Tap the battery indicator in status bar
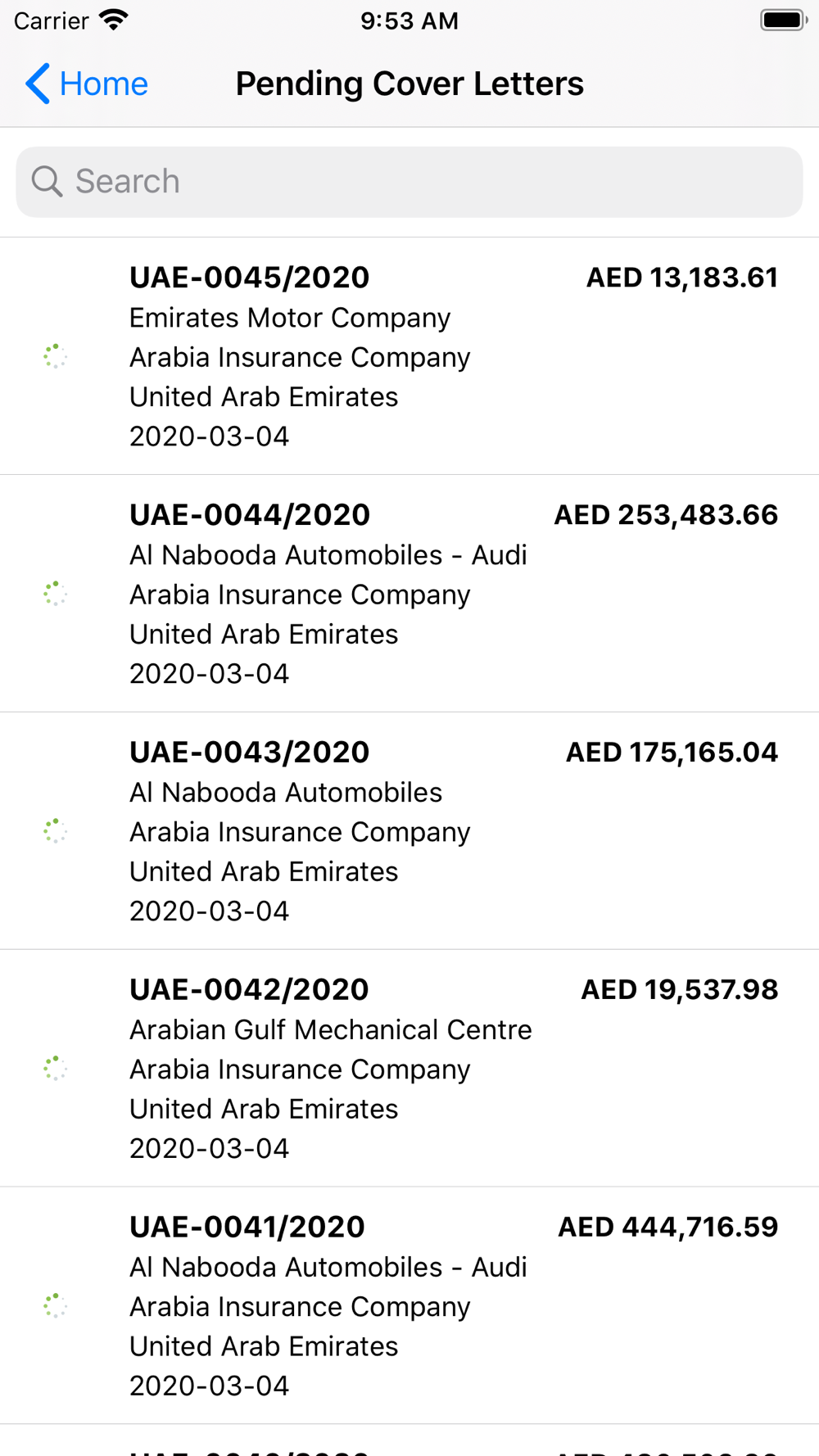Screen dimensions: 819x1456 (x=783, y=20)
